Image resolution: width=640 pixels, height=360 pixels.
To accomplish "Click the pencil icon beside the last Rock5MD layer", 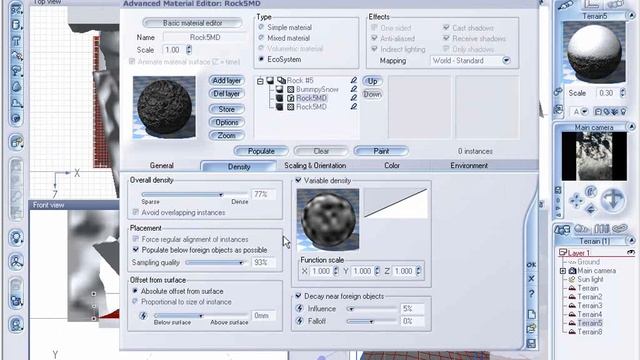I will 353,107.
